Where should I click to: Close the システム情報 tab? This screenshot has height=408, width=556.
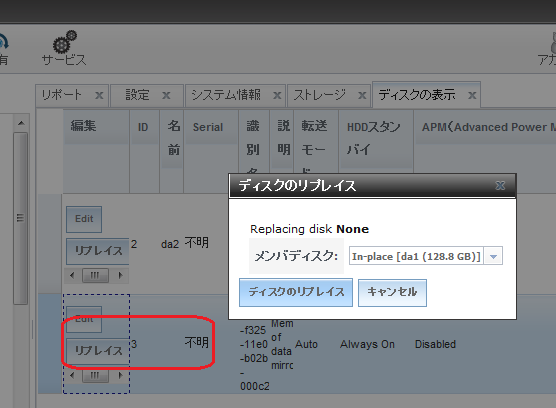277,95
